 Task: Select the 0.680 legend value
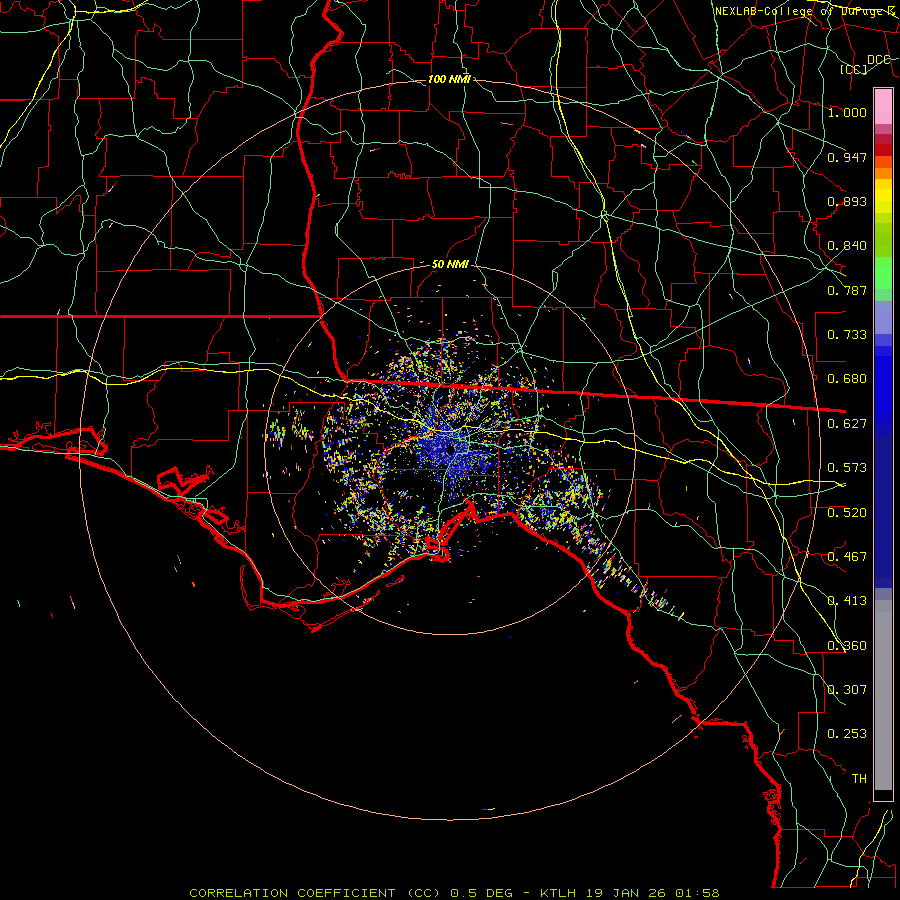[847, 379]
